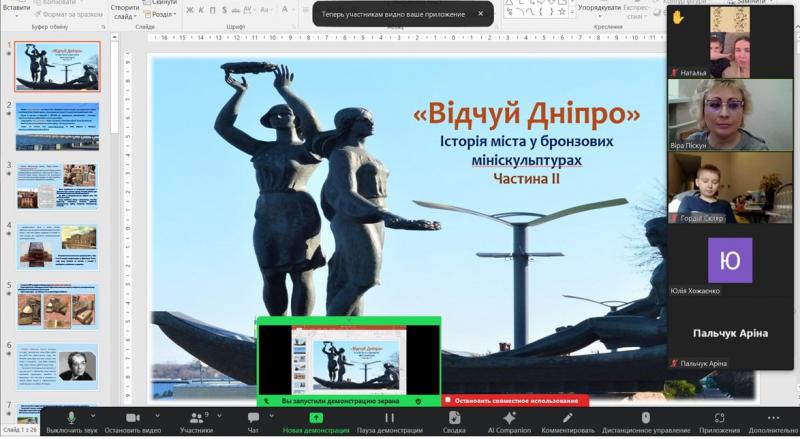The width and height of the screenshot is (800, 439).
Task: Open the Участники participants panel
Action: (x=195, y=418)
